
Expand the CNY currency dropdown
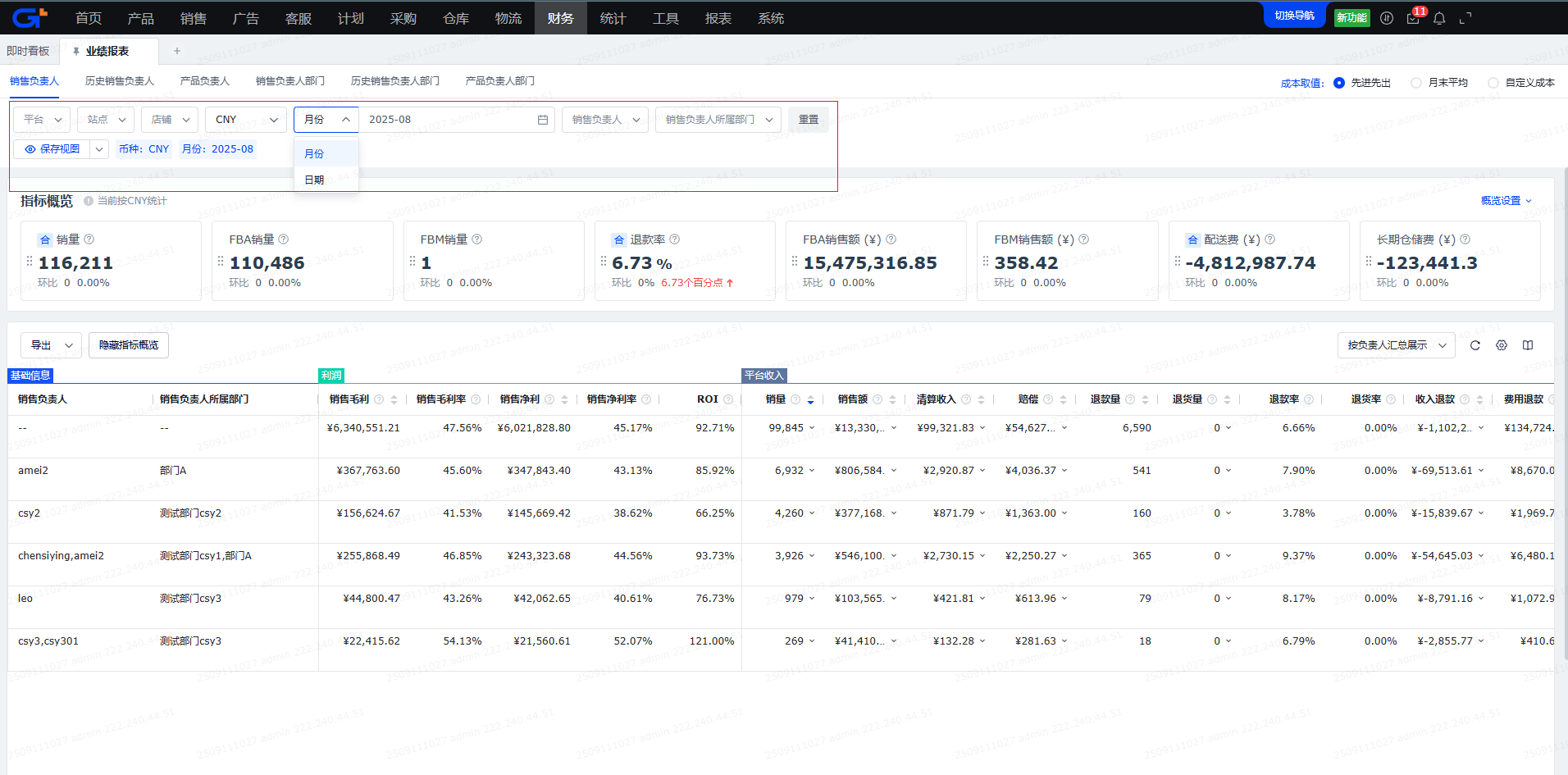click(246, 120)
